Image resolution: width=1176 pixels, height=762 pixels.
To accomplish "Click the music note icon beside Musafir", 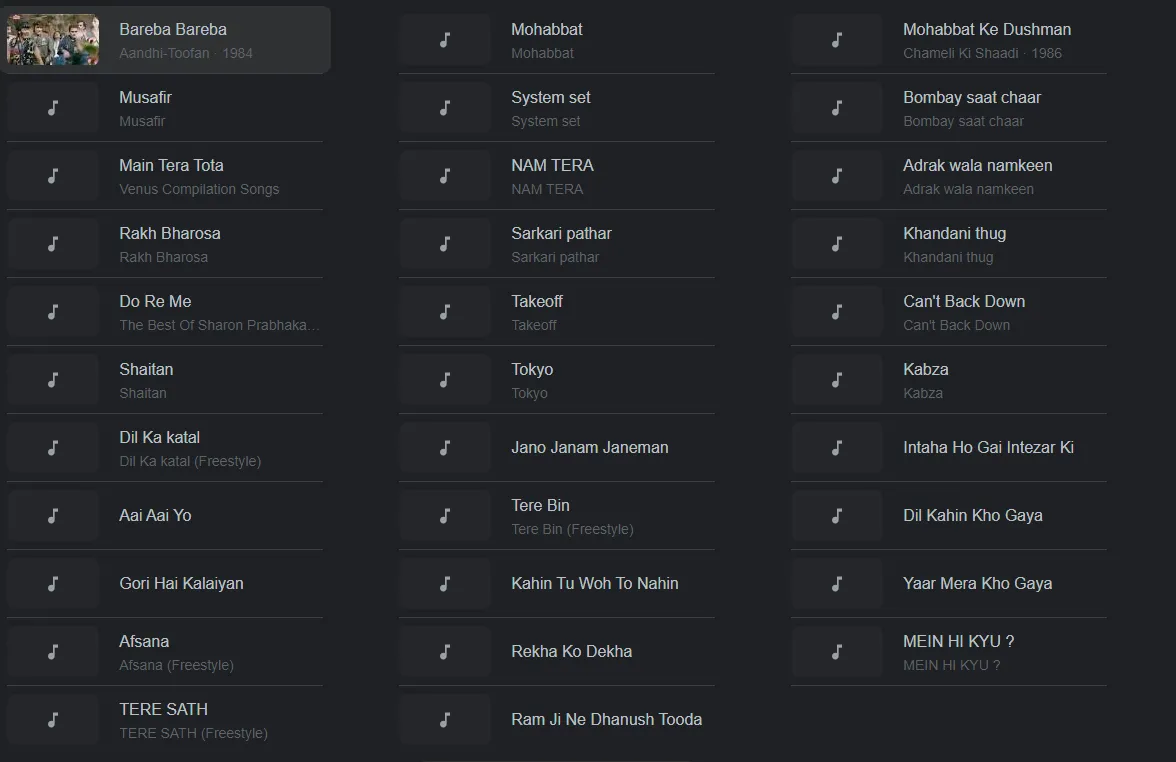I will [x=53, y=108].
